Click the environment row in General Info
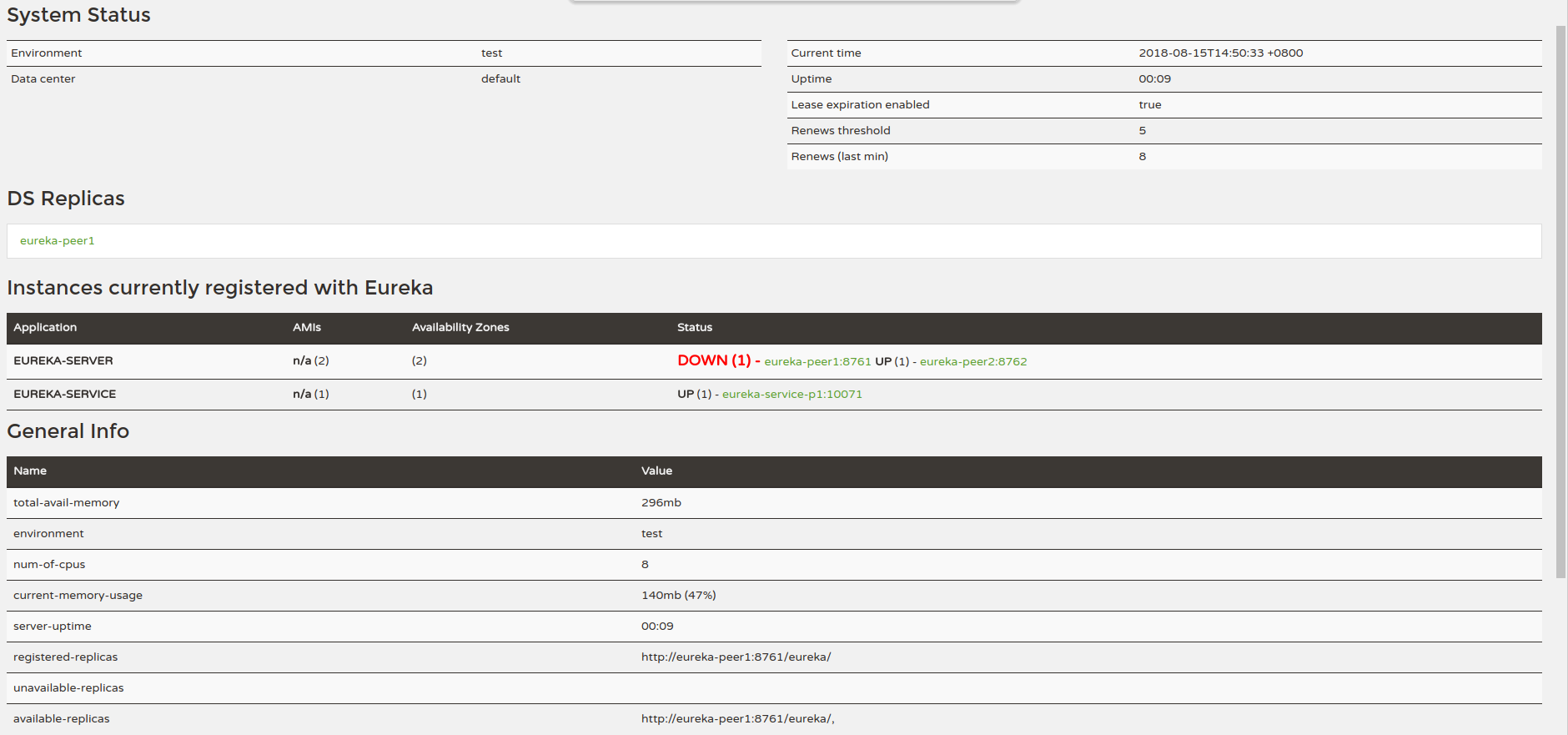 [x=774, y=534]
